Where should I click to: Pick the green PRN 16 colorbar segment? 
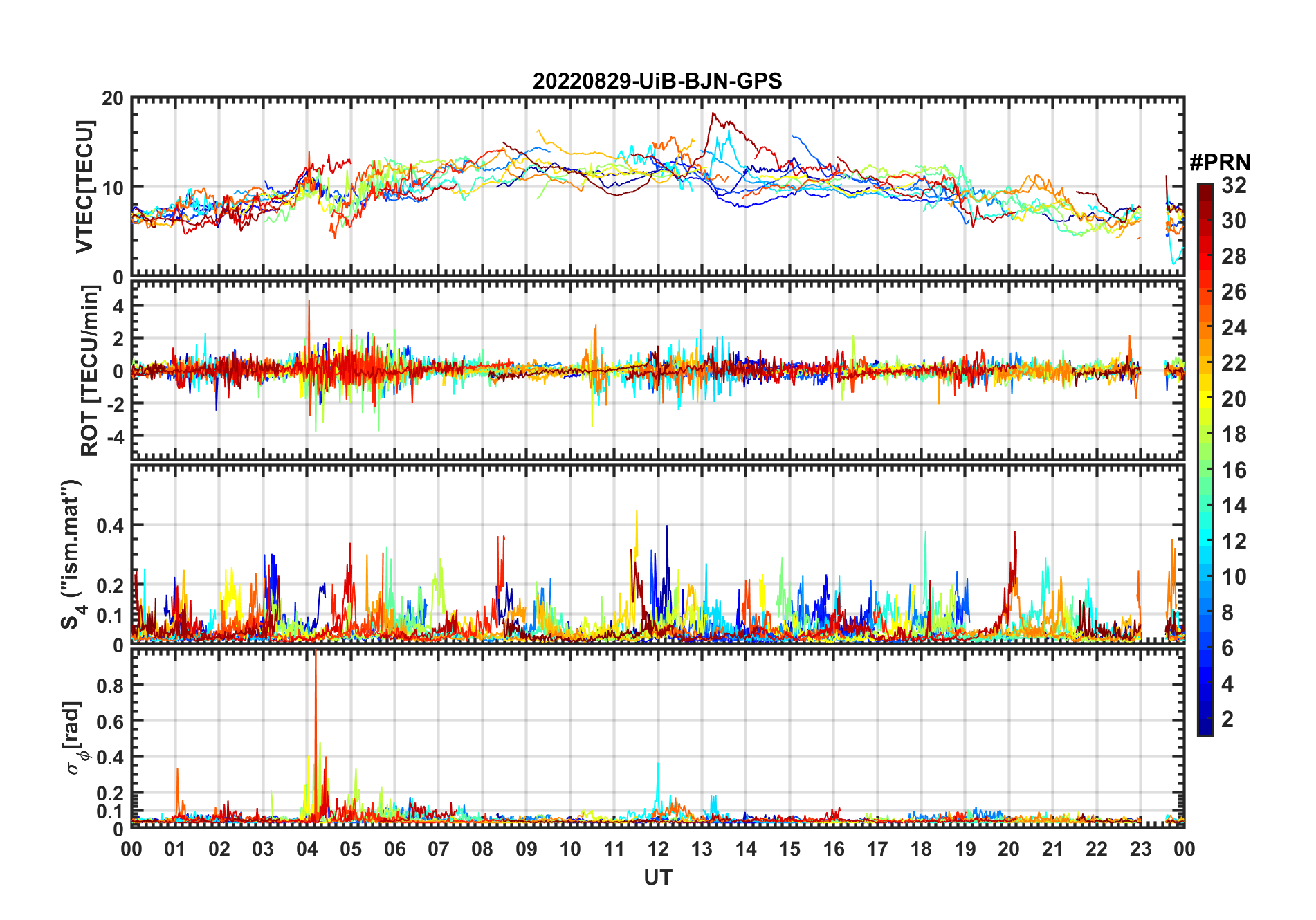click(1205, 470)
